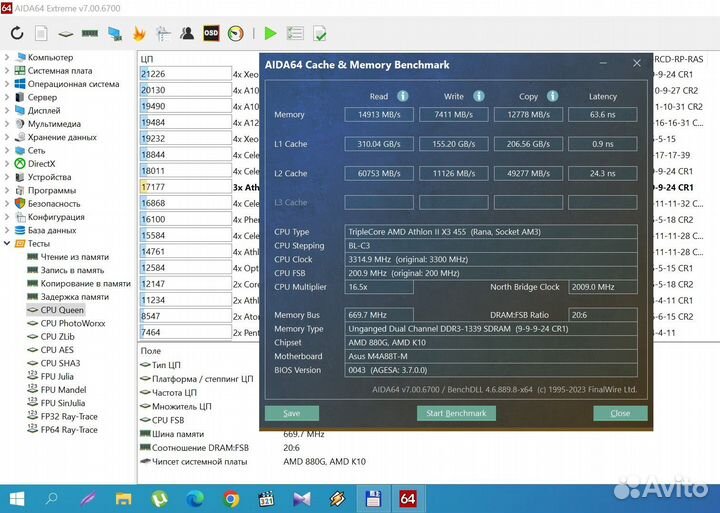720x513 pixels.
Task: Expand the Системная плата node
Action: point(7,71)
